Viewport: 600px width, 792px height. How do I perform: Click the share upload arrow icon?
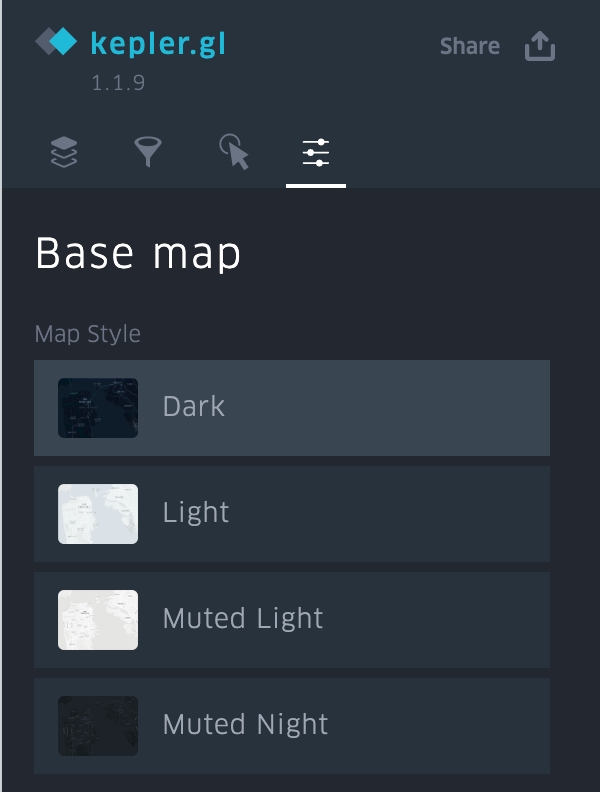[540, 46]
